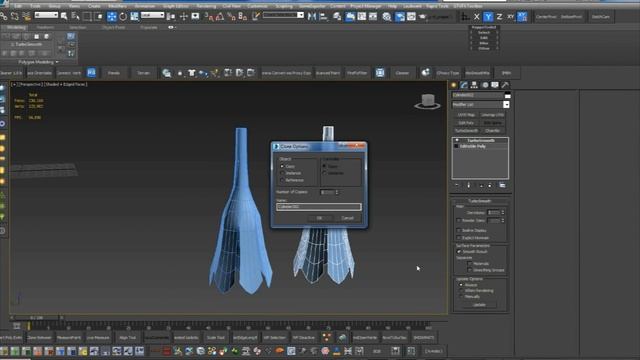
Task: Click the Configure Modifier Sets icon
Action: tap(502, 185)
